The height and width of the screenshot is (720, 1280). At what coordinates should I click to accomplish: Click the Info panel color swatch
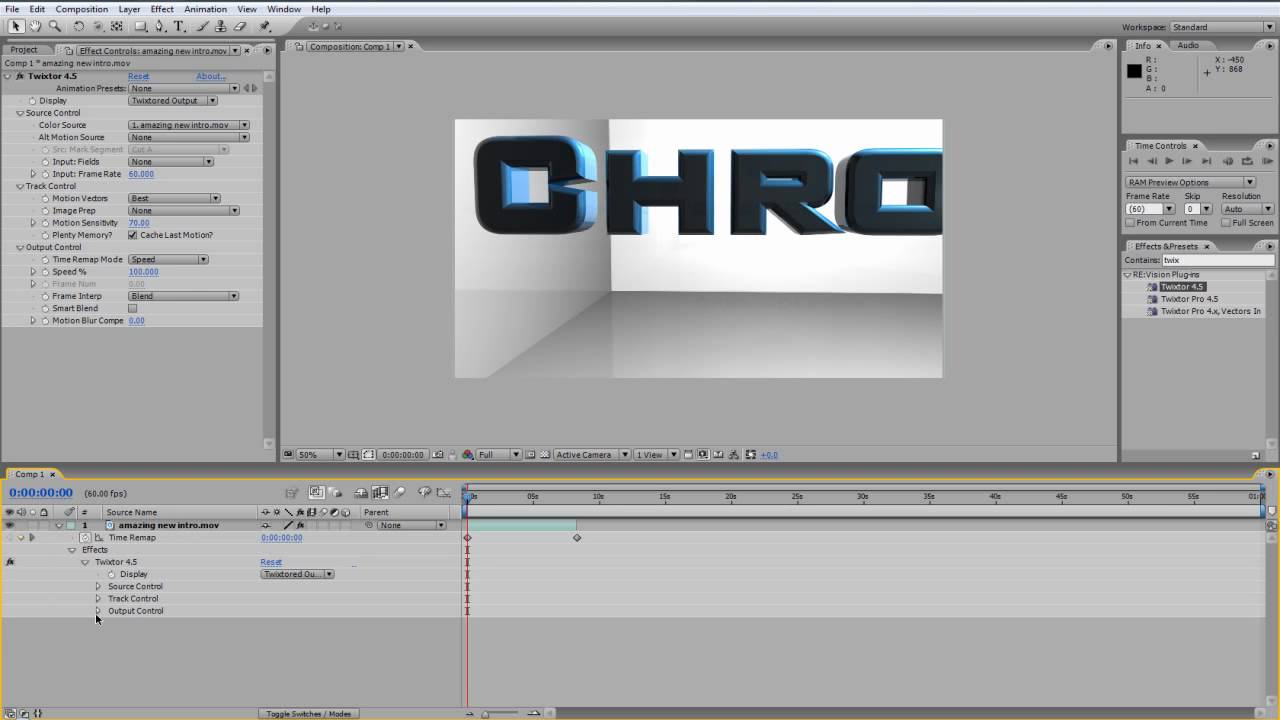click(1134, 70)
